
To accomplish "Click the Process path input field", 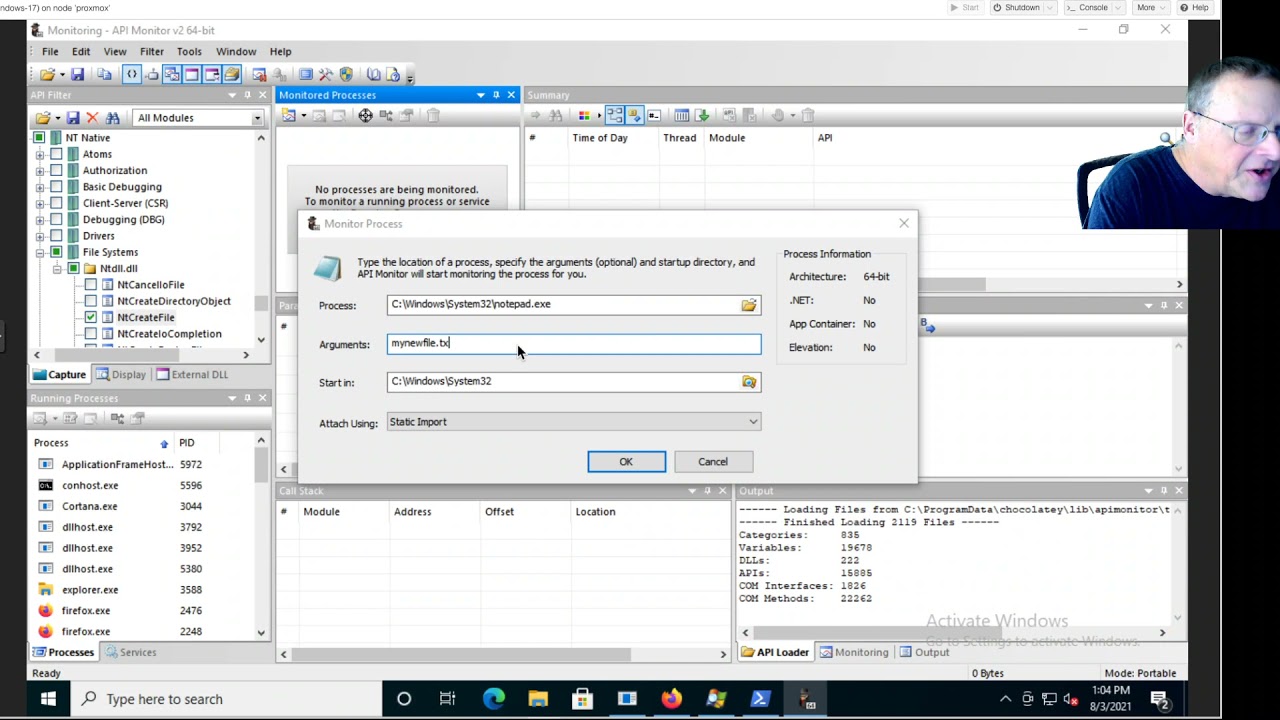I will tap(563, 305).
